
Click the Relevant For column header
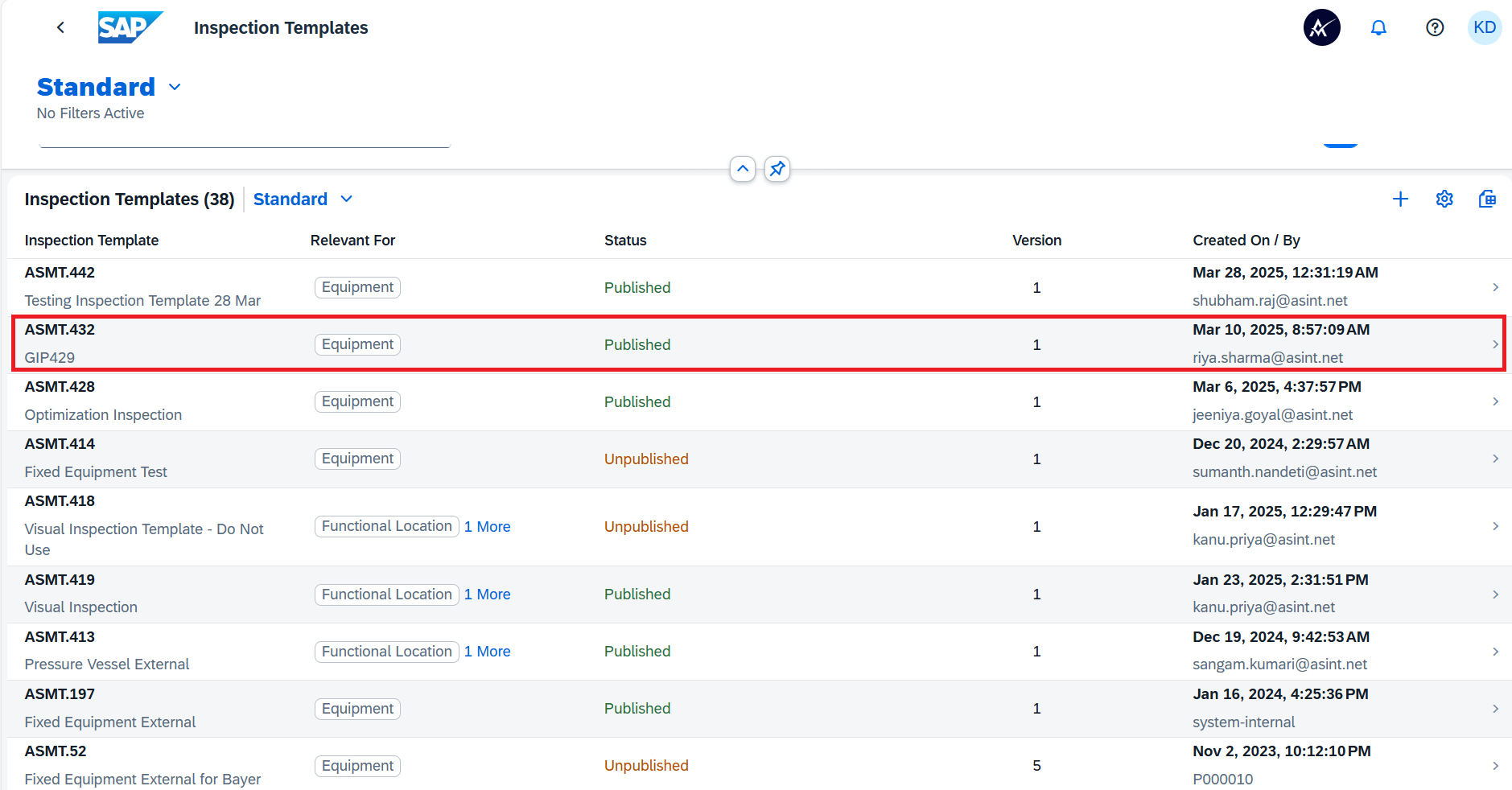pos(352,241)
